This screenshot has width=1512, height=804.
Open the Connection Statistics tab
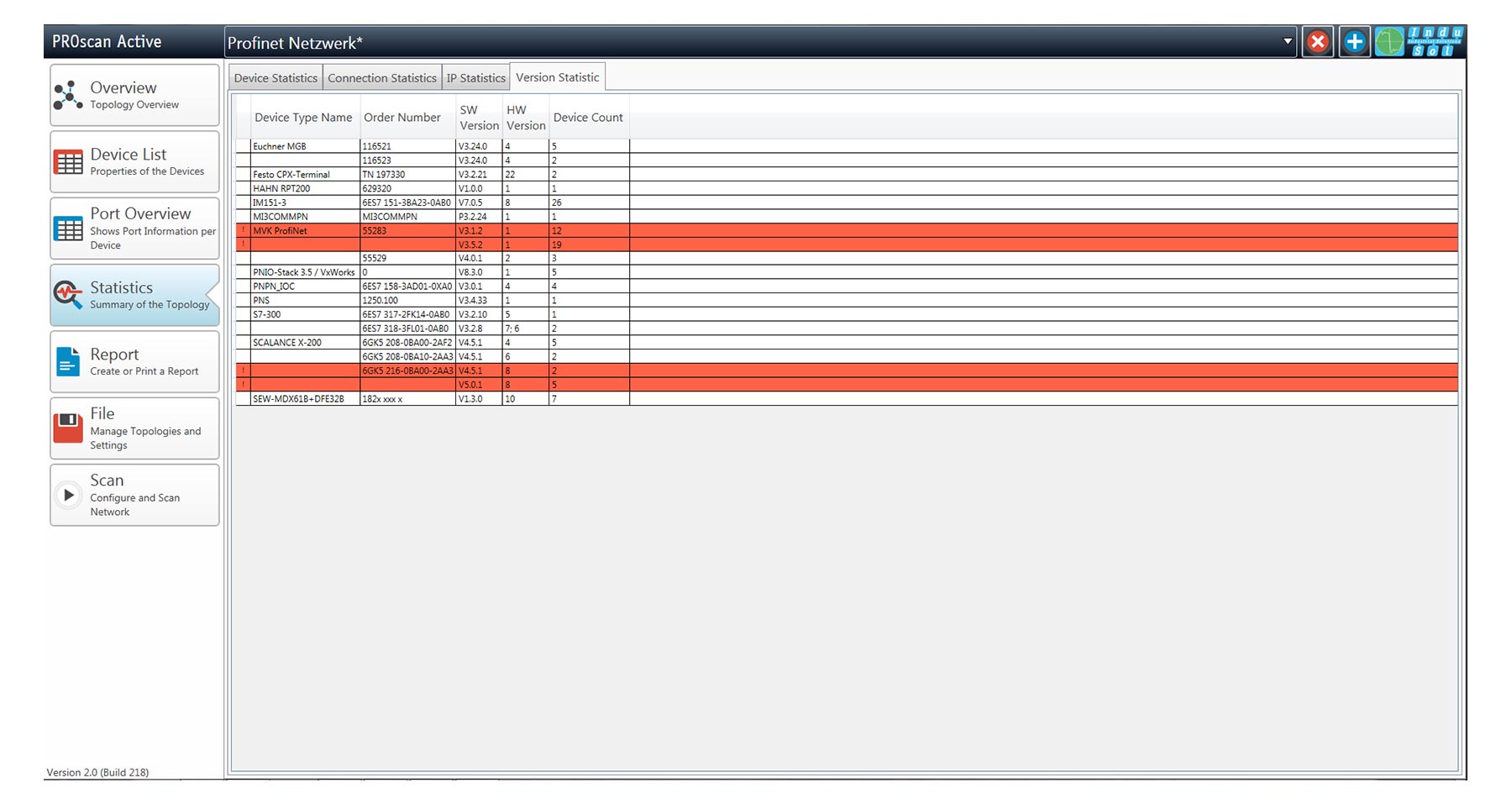[x=382, y=78]
